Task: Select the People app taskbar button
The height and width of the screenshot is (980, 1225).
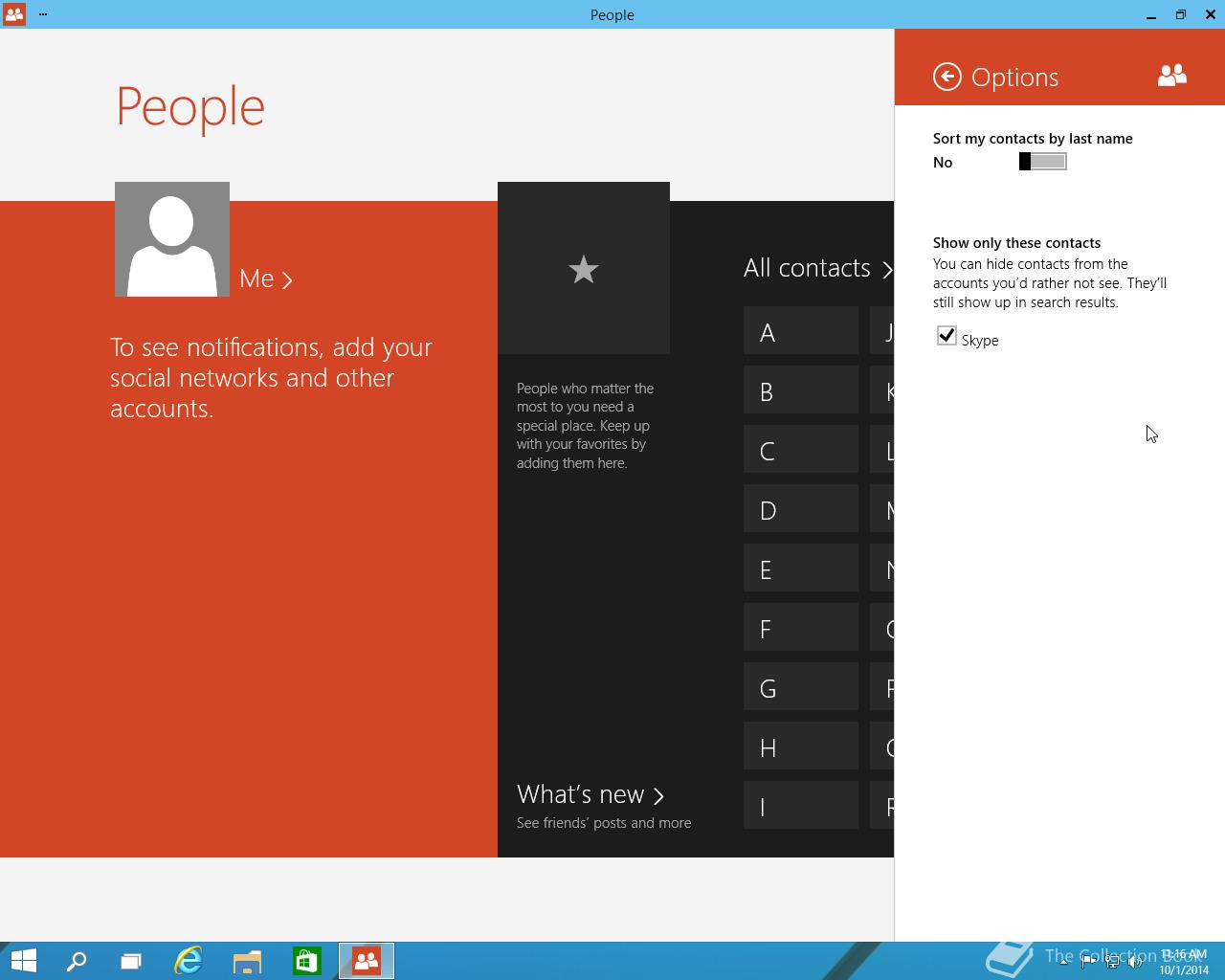Action: tap(367, 961)
